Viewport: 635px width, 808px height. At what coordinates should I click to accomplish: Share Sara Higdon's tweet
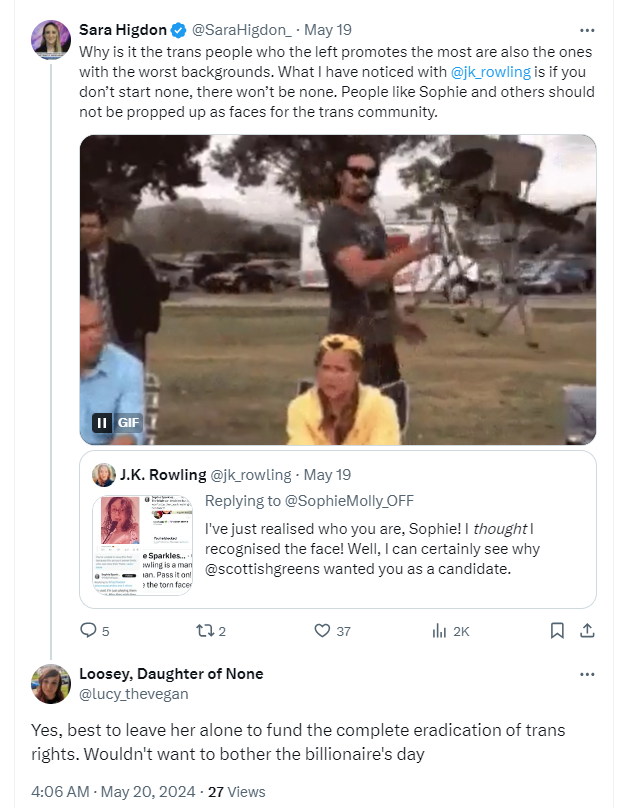(587, 630)
